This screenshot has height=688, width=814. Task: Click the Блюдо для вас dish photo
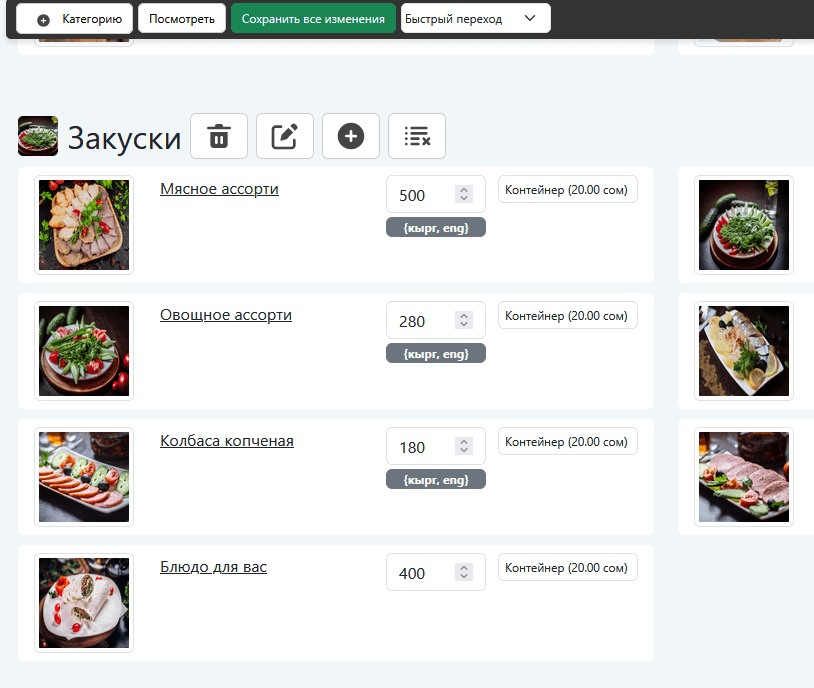(84, 603)
